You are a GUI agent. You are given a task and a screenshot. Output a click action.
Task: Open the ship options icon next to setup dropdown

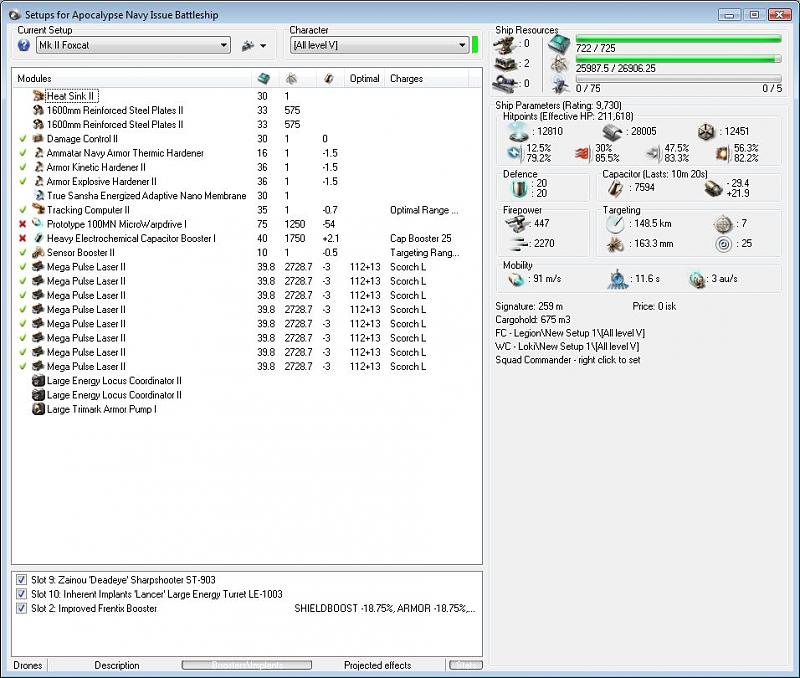click(x=248, y=46)
